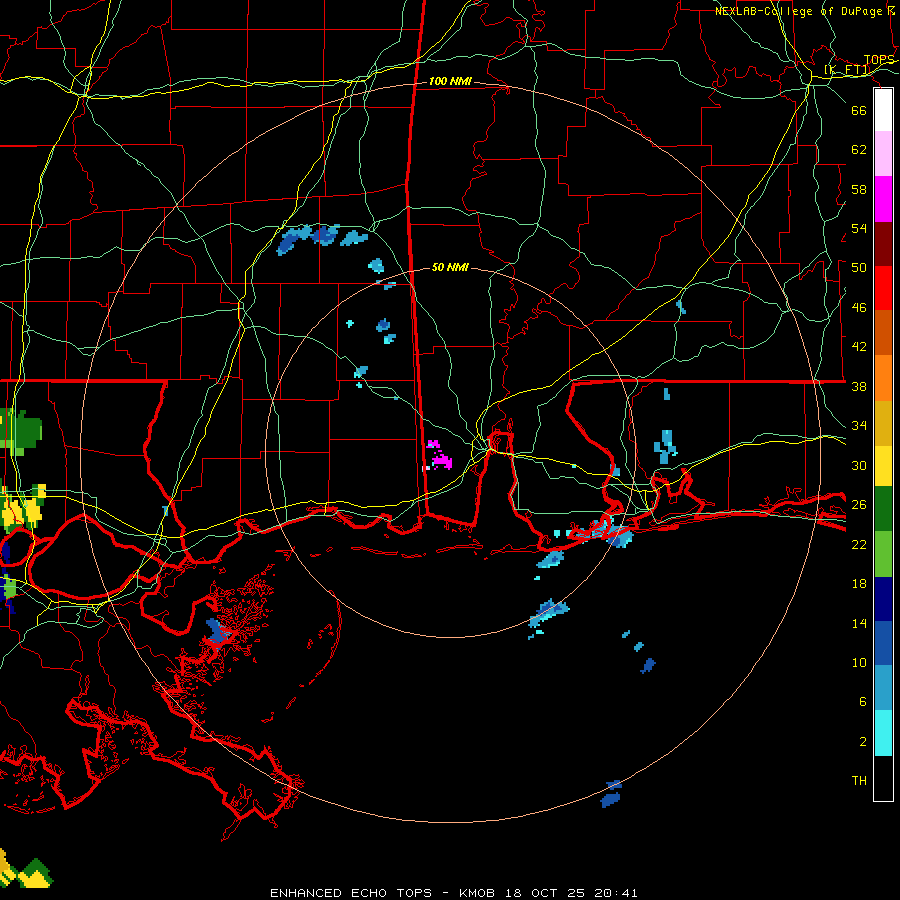Click the TH threshold legend label

pyautogui.click(x=859, y=781)
